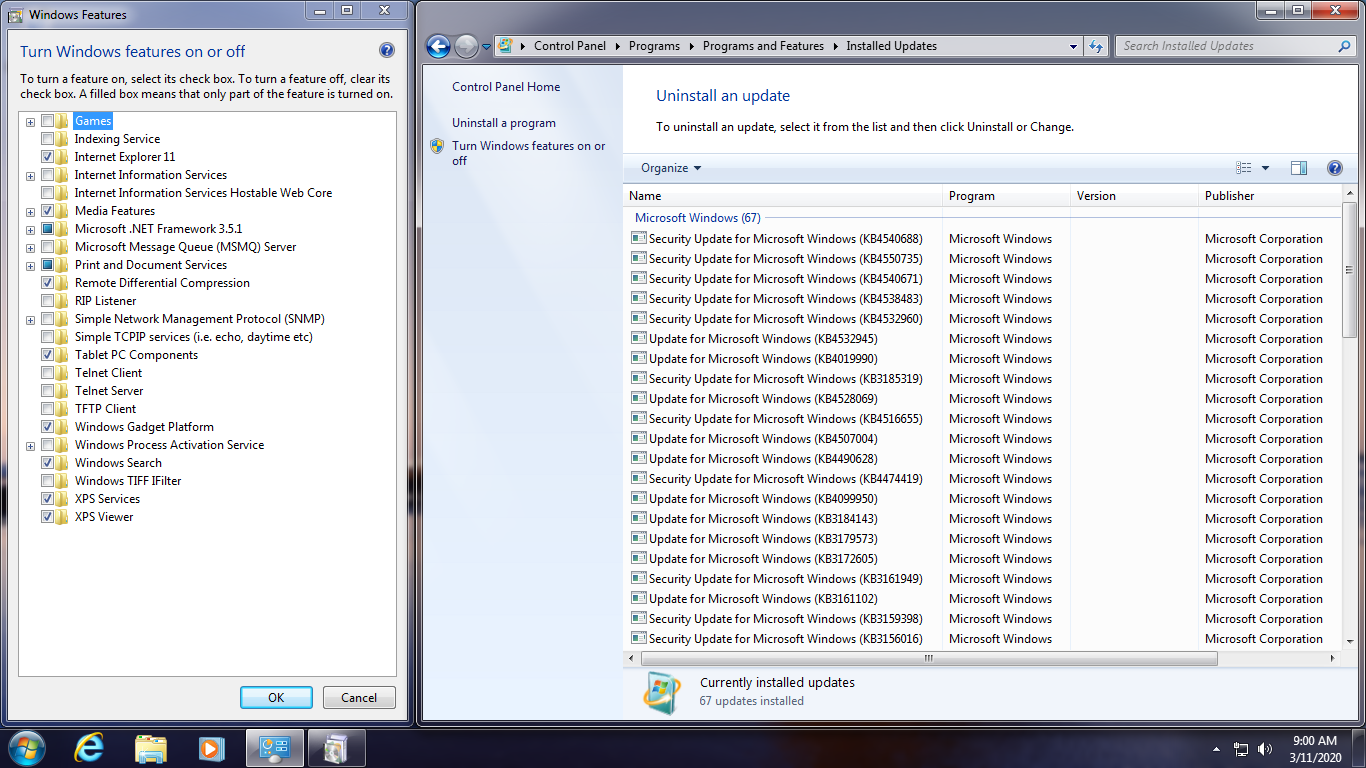
Task: Open address bar history dropdown
Action: (1073, 46)
